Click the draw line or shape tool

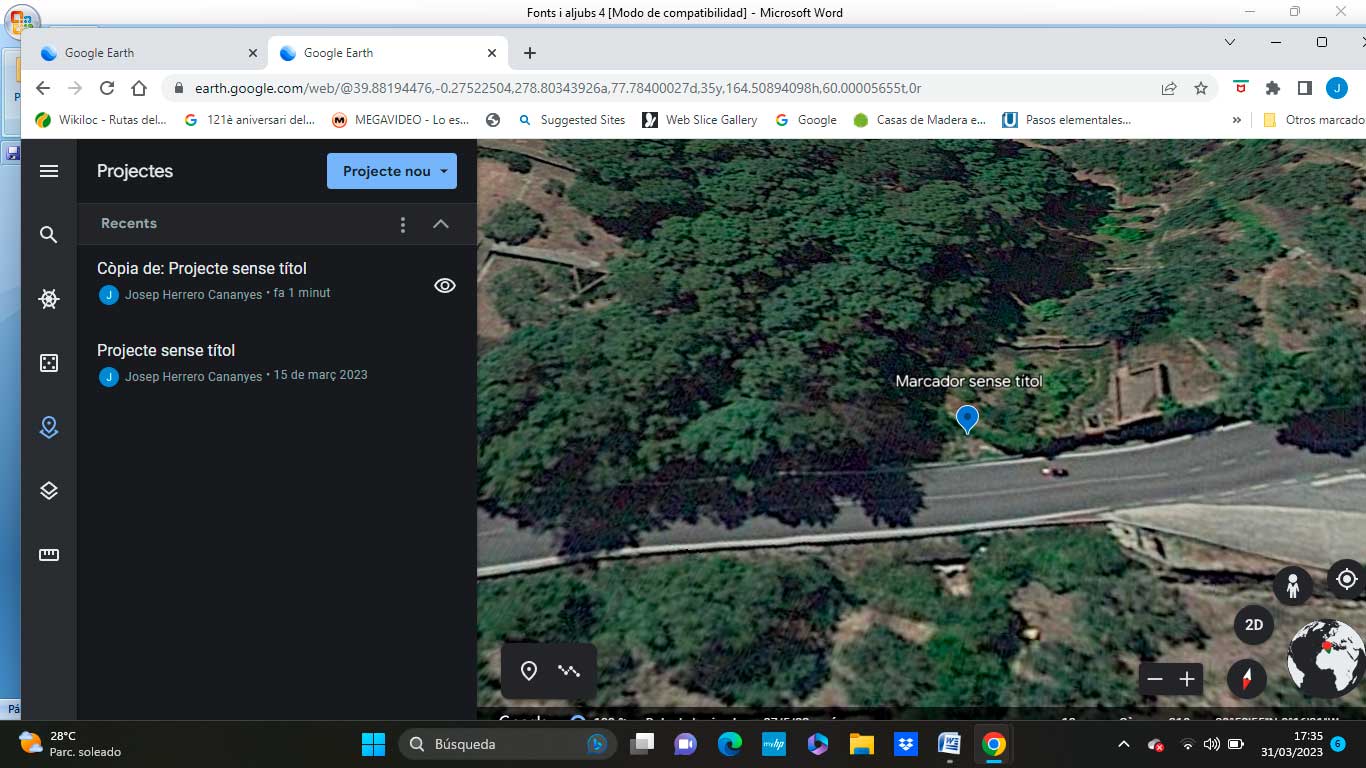pyautogui.click(x=569, y=671)
